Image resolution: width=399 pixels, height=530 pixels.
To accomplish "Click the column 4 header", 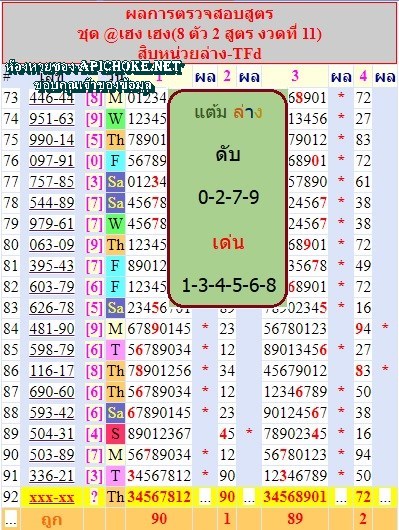I will 363,76.
